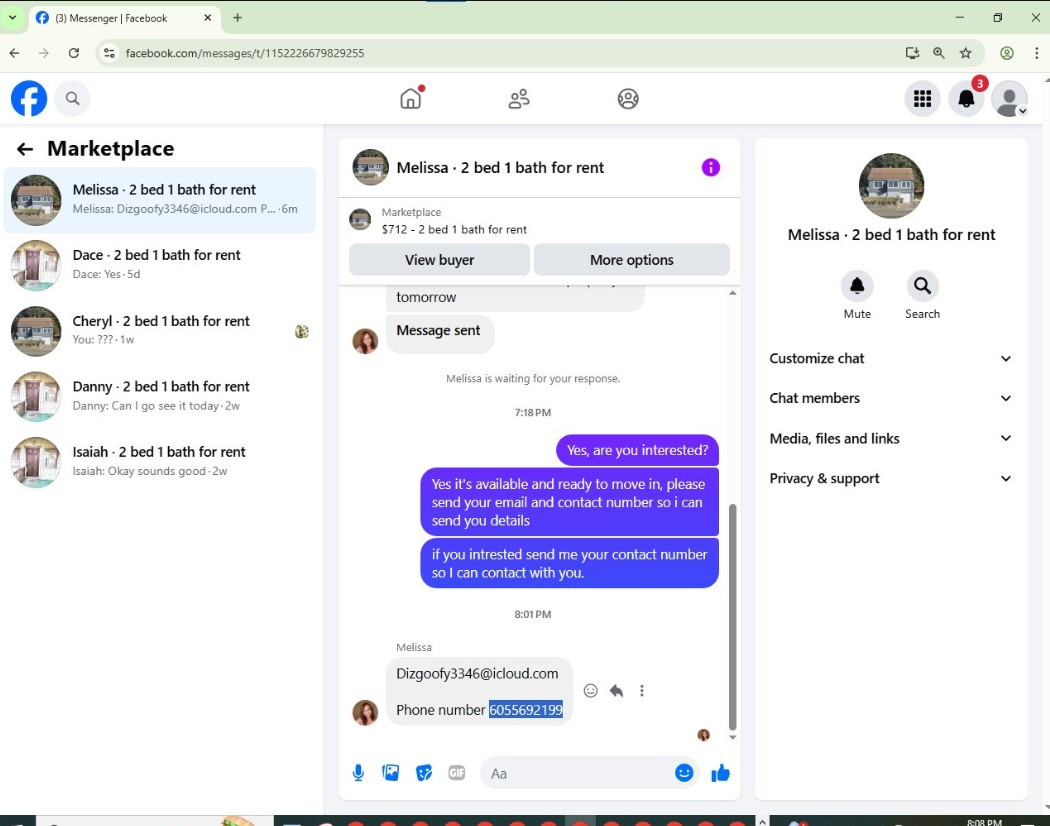The image size is (1050, 826).
Task: Expand Customize chat section
Action: pos(890,358)
